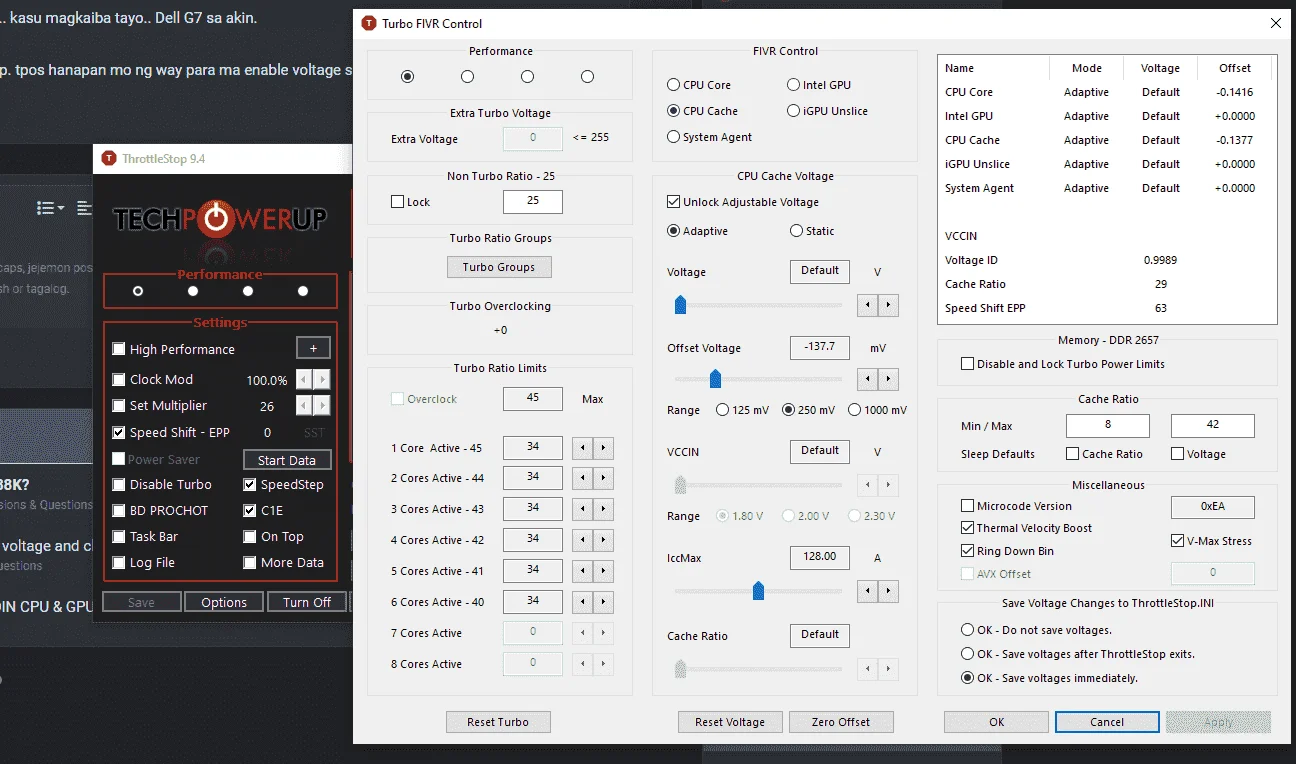Select second Performance profile in FIVR window
This screenshot has height=764, width=1296.
tap(467, 77)
